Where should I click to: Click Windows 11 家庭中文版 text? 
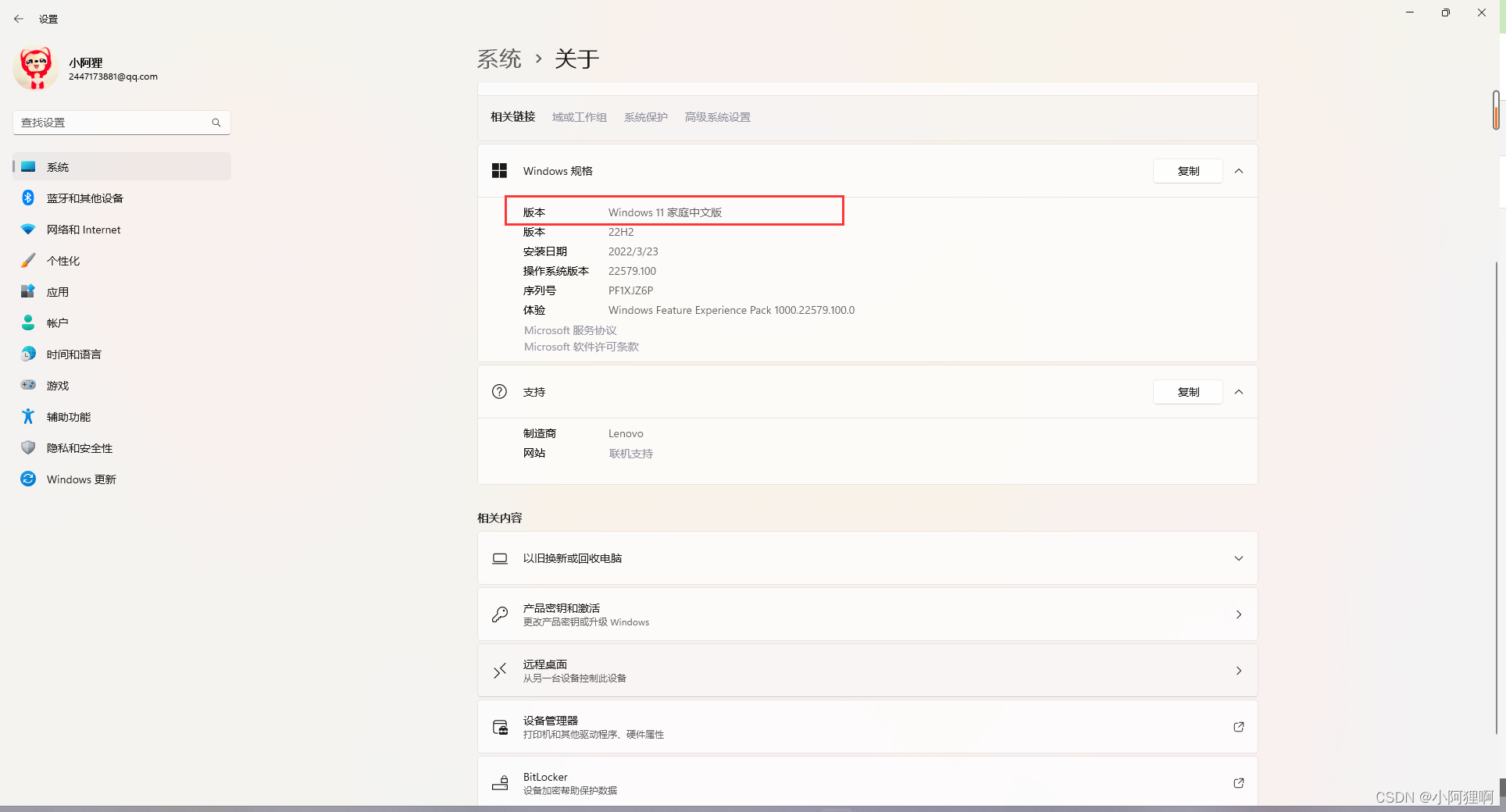(665, 212)
